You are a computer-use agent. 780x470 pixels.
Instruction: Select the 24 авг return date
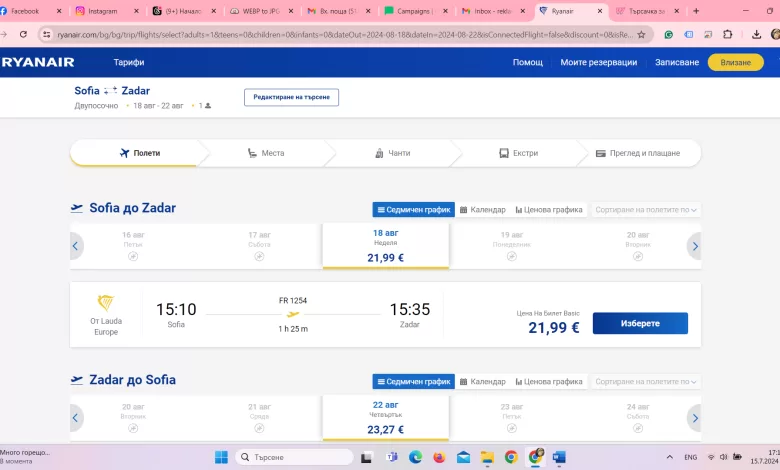click(638, 418)
